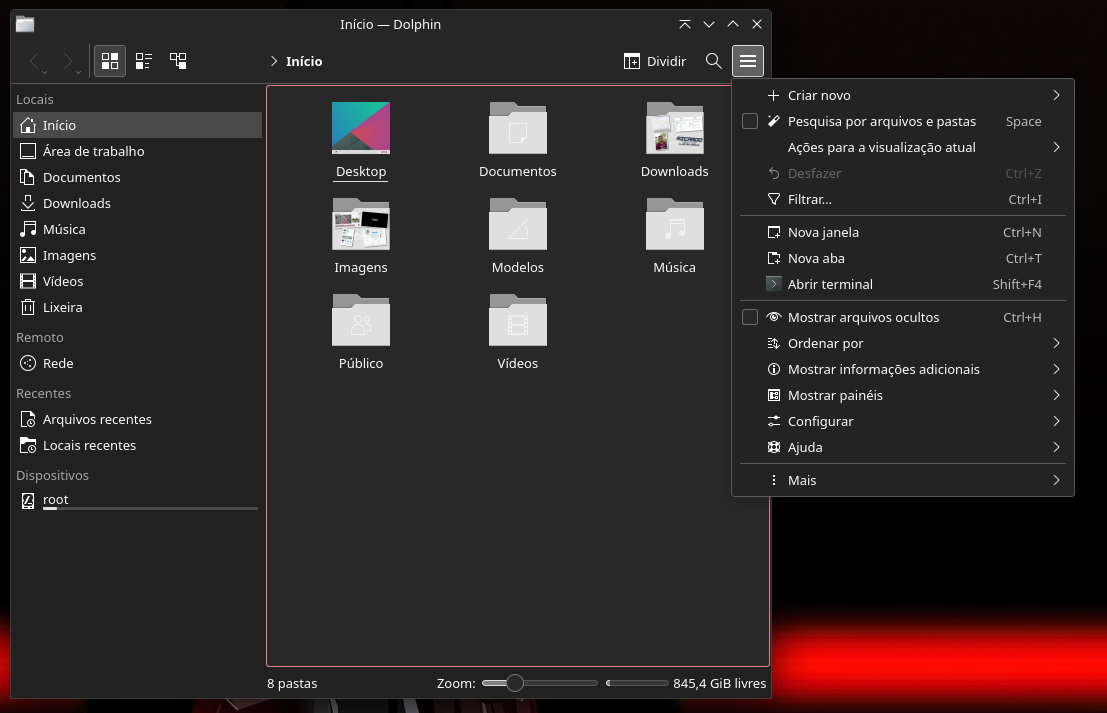Switch to details tree view mode
Screen dimensions: 1107x713
(178, 61)
